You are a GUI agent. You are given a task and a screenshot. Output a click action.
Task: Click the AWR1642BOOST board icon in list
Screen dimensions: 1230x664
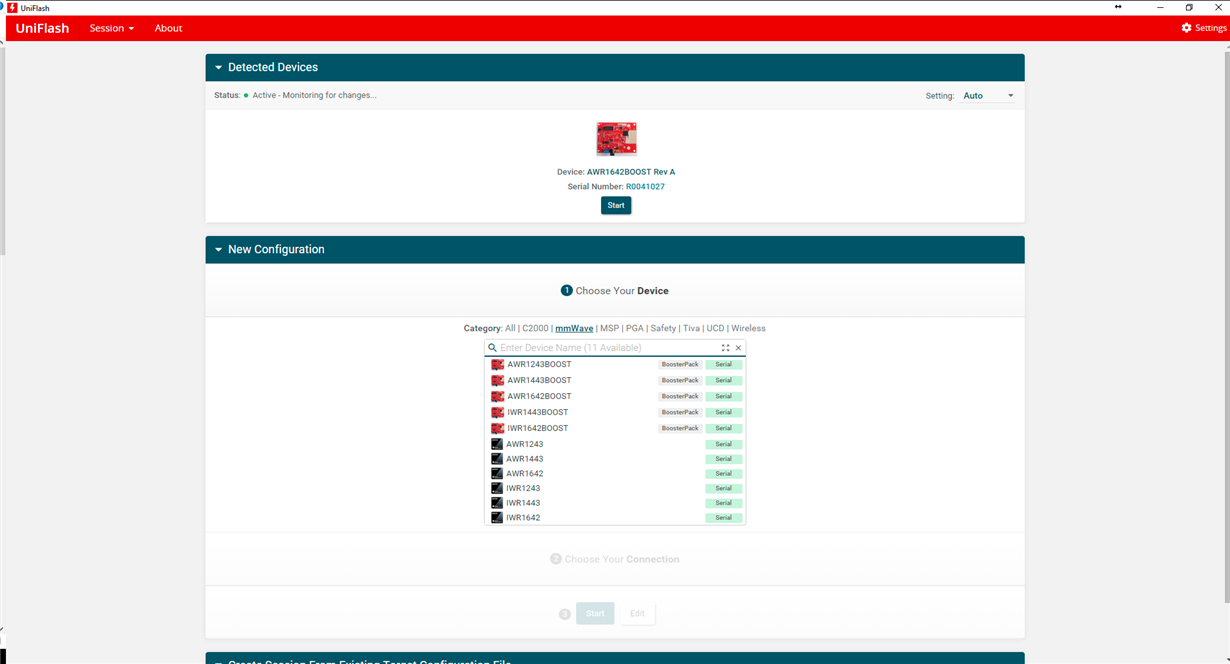point(497,396)
